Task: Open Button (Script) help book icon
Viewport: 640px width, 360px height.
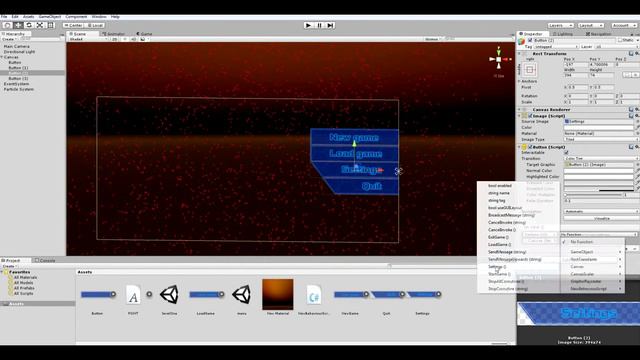Action: point(631,147)
